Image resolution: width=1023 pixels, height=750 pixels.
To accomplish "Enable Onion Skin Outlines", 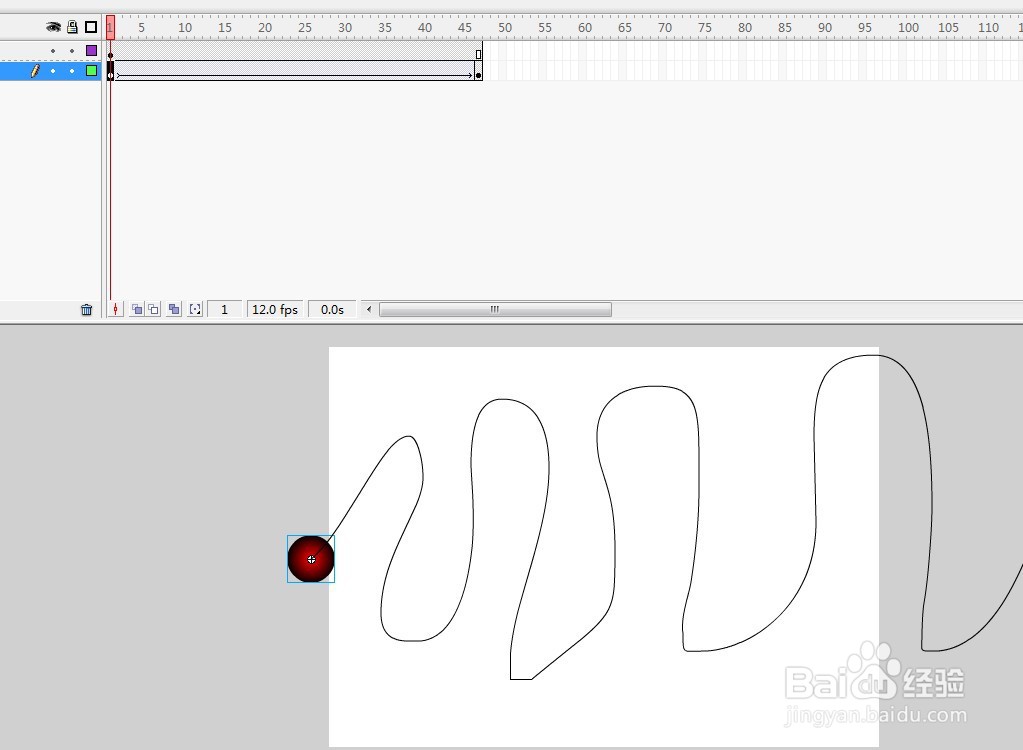I will 153,309.
